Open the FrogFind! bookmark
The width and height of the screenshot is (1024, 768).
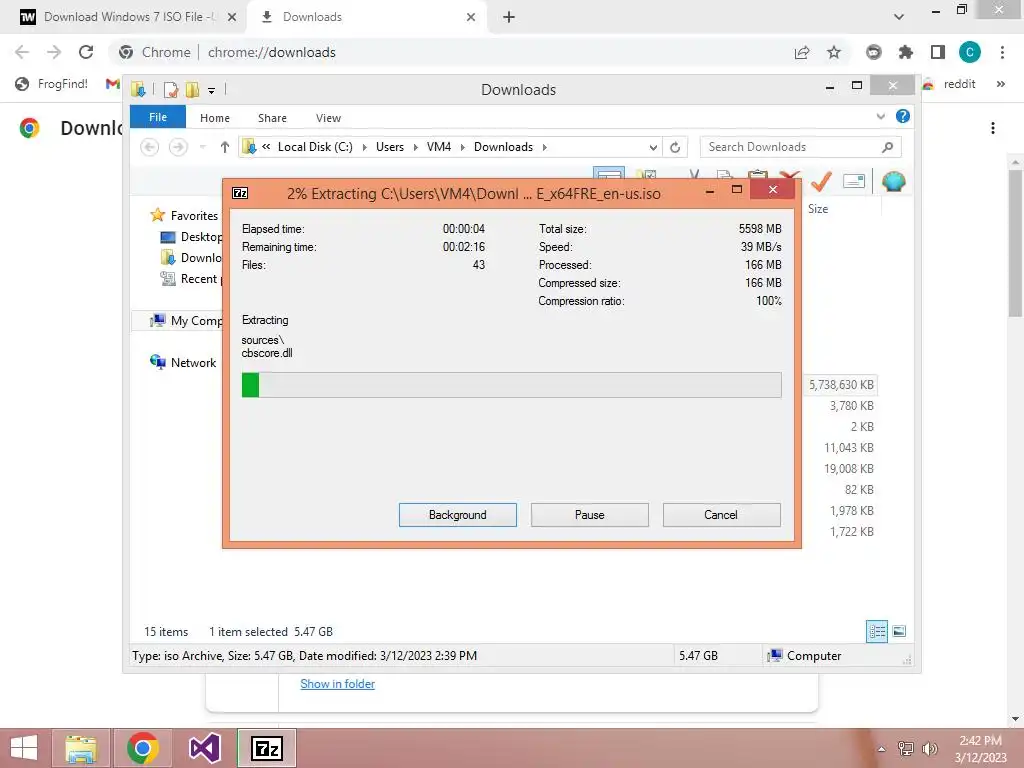click(52, 84)
